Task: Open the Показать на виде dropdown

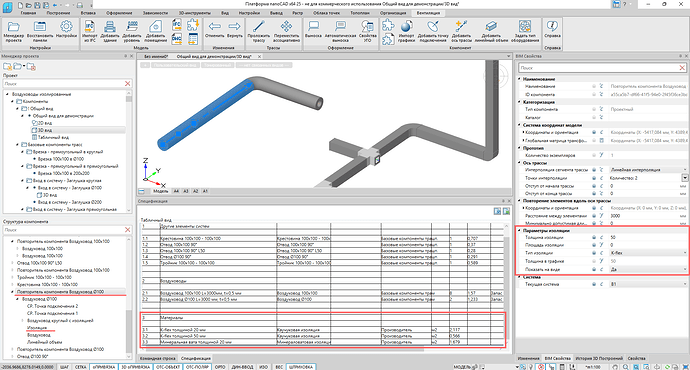Action: [649, 269]
